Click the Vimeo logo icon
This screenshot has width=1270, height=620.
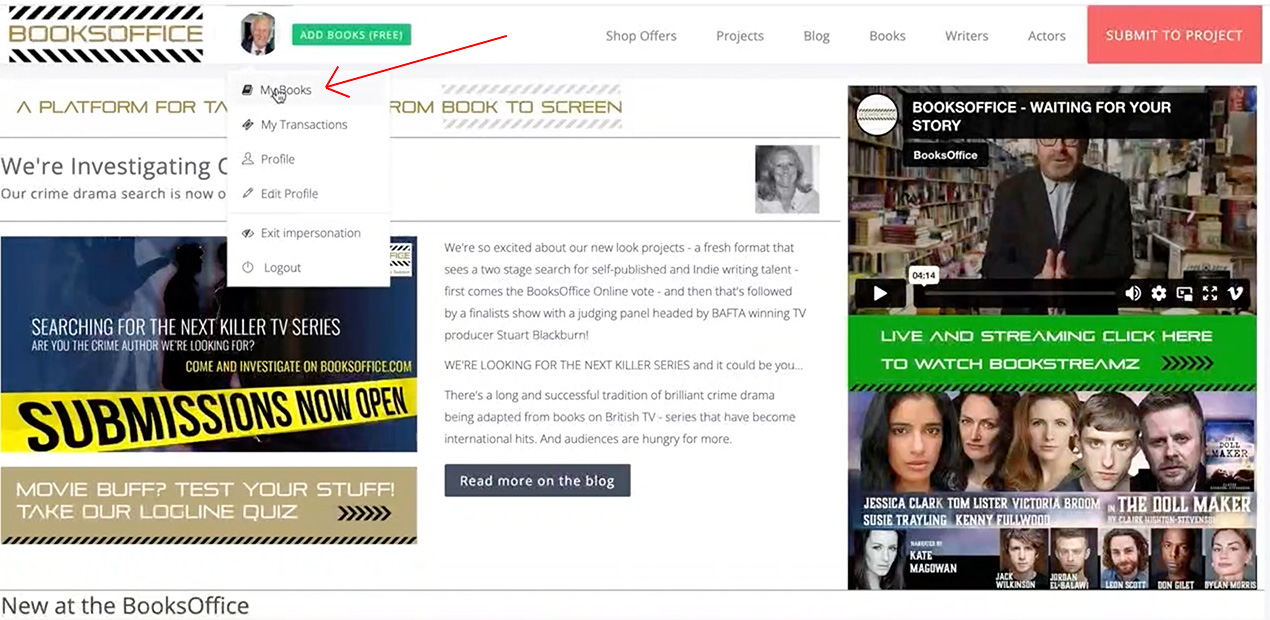(x=1235, y=293)
